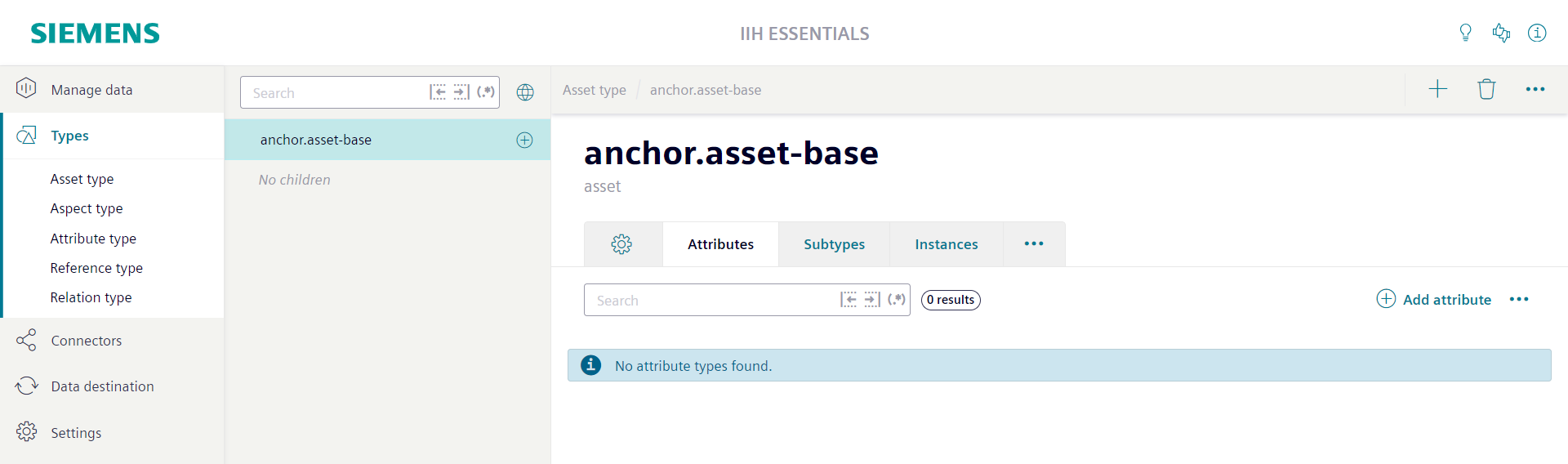Toggle match-end option in attribute search

pyautogui.click(x=872, y=300)
